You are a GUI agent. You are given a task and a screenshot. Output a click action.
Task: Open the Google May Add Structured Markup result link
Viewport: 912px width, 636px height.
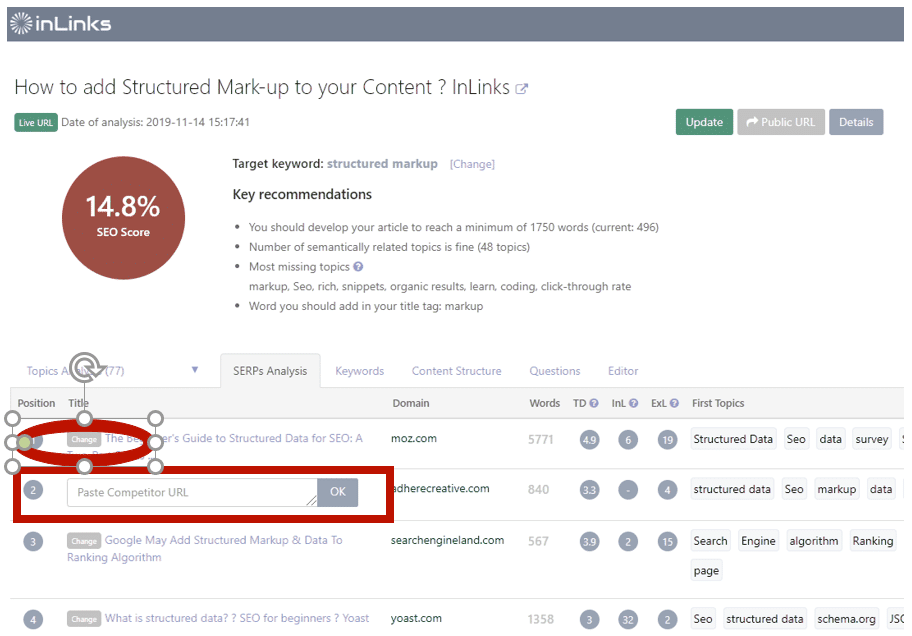point(205,548)
